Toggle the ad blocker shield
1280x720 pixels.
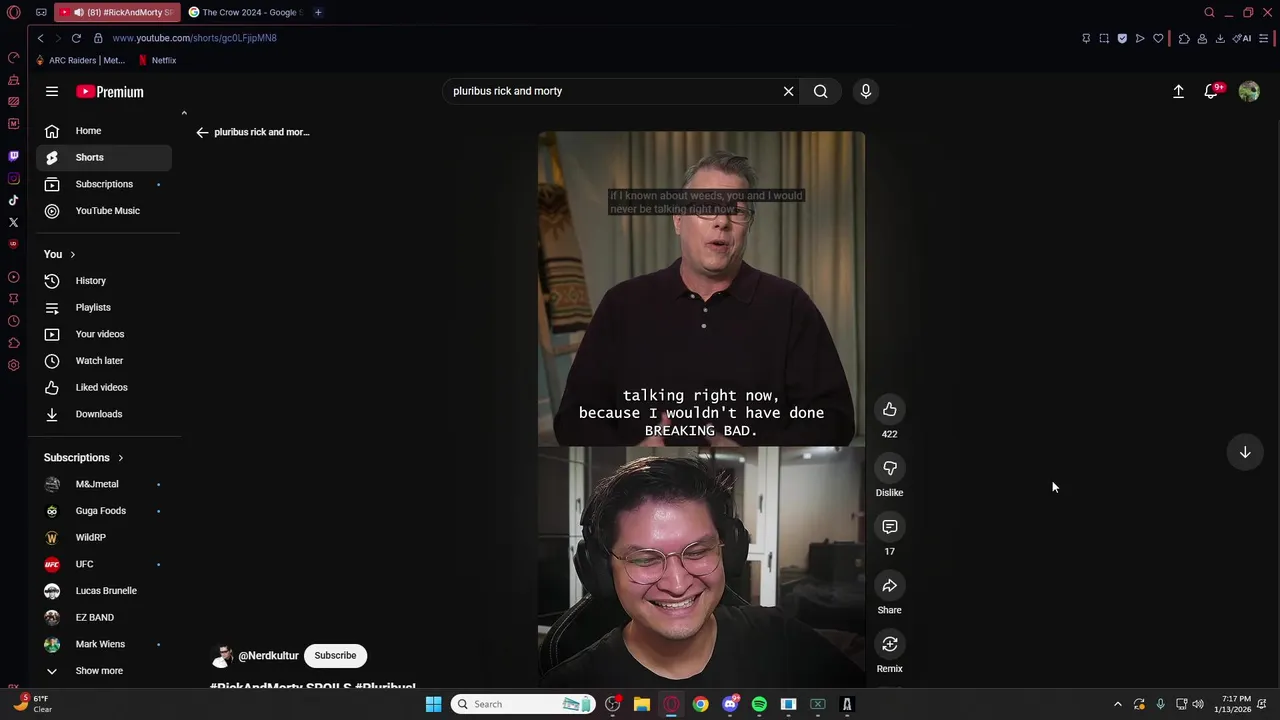click(x=1122, y=38)
